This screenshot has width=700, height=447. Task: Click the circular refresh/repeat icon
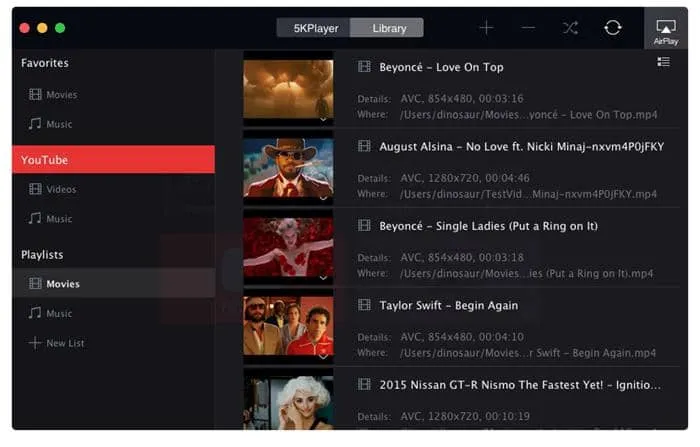(612, 28)
